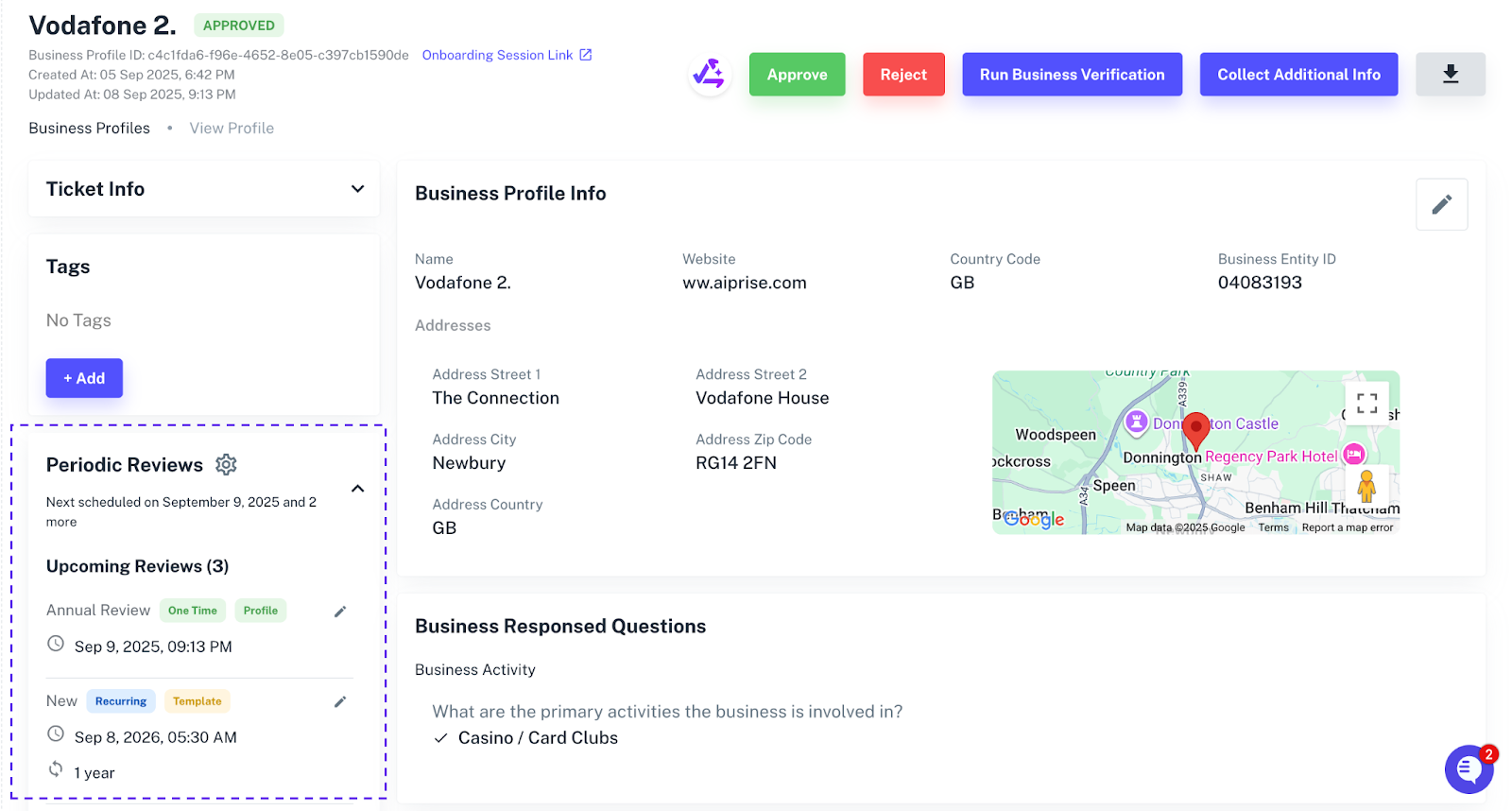Edit the New recurring review pencil icon
This screenshot has height=811, width=1512.
coord(340,701)
